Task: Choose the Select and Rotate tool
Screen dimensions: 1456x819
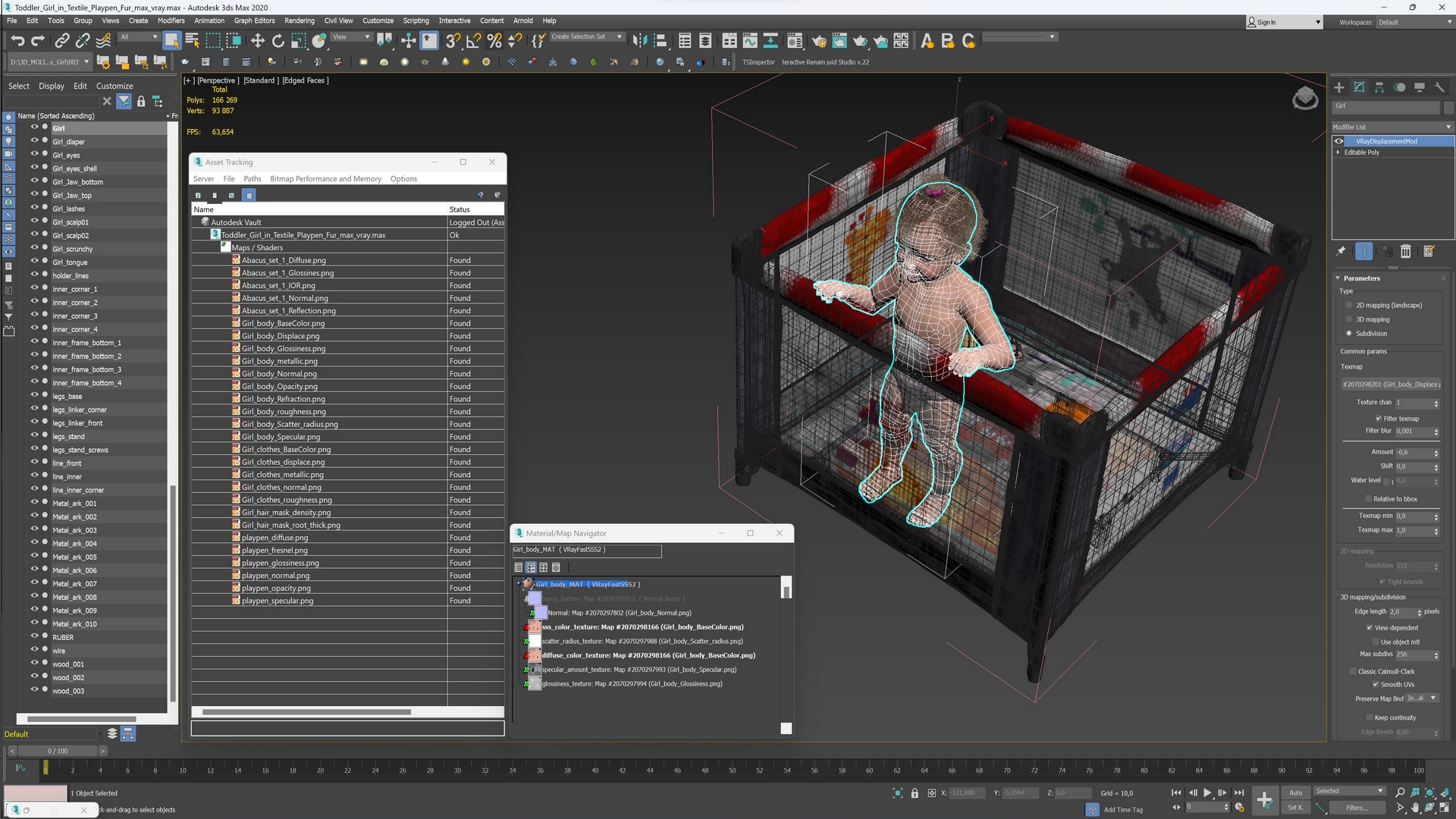Action: click(278, 40)
